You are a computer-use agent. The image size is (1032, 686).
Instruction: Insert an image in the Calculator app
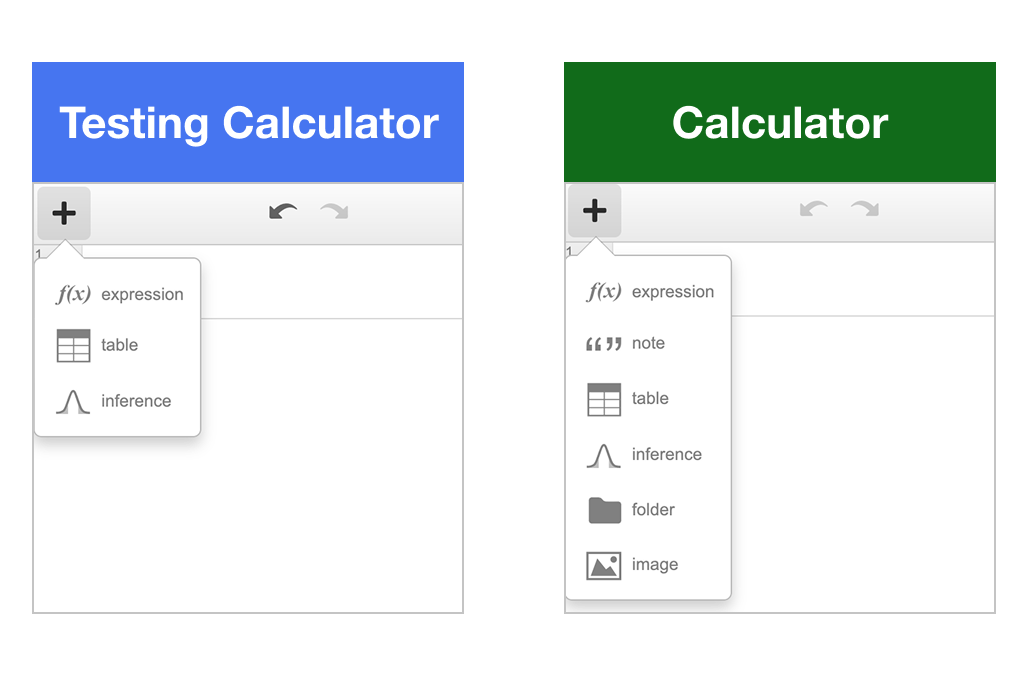648,564
